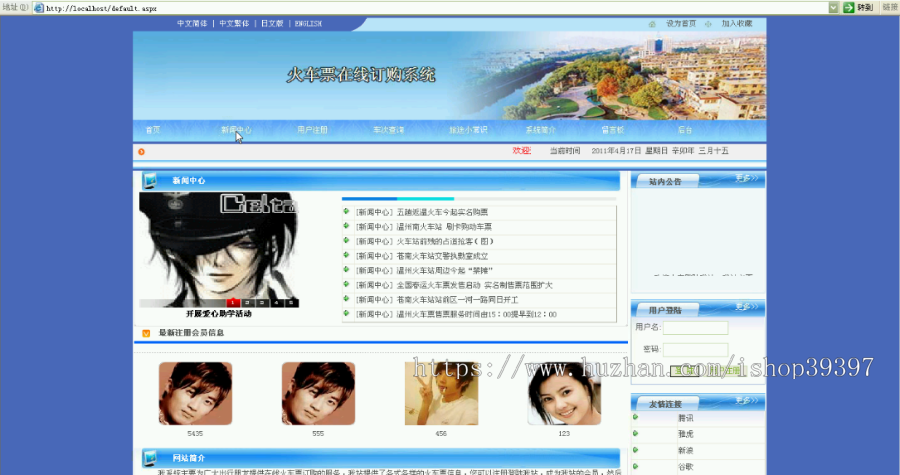The width and height of the screenshot is (900, 475).
Task: Click the 用户名 username input field
Action: coord(695,328)
